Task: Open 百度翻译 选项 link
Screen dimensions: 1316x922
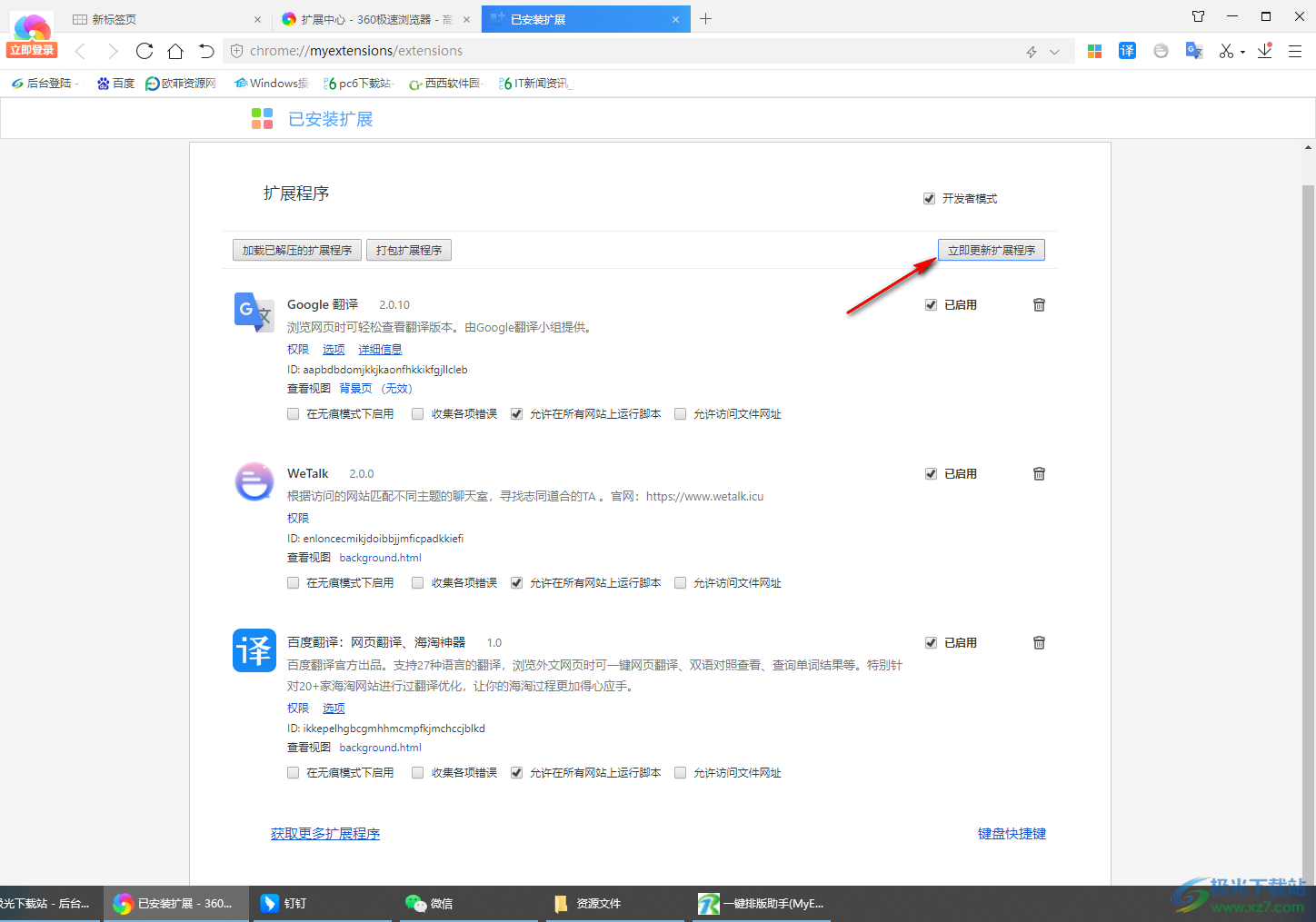Action: [x=334, y=709]
